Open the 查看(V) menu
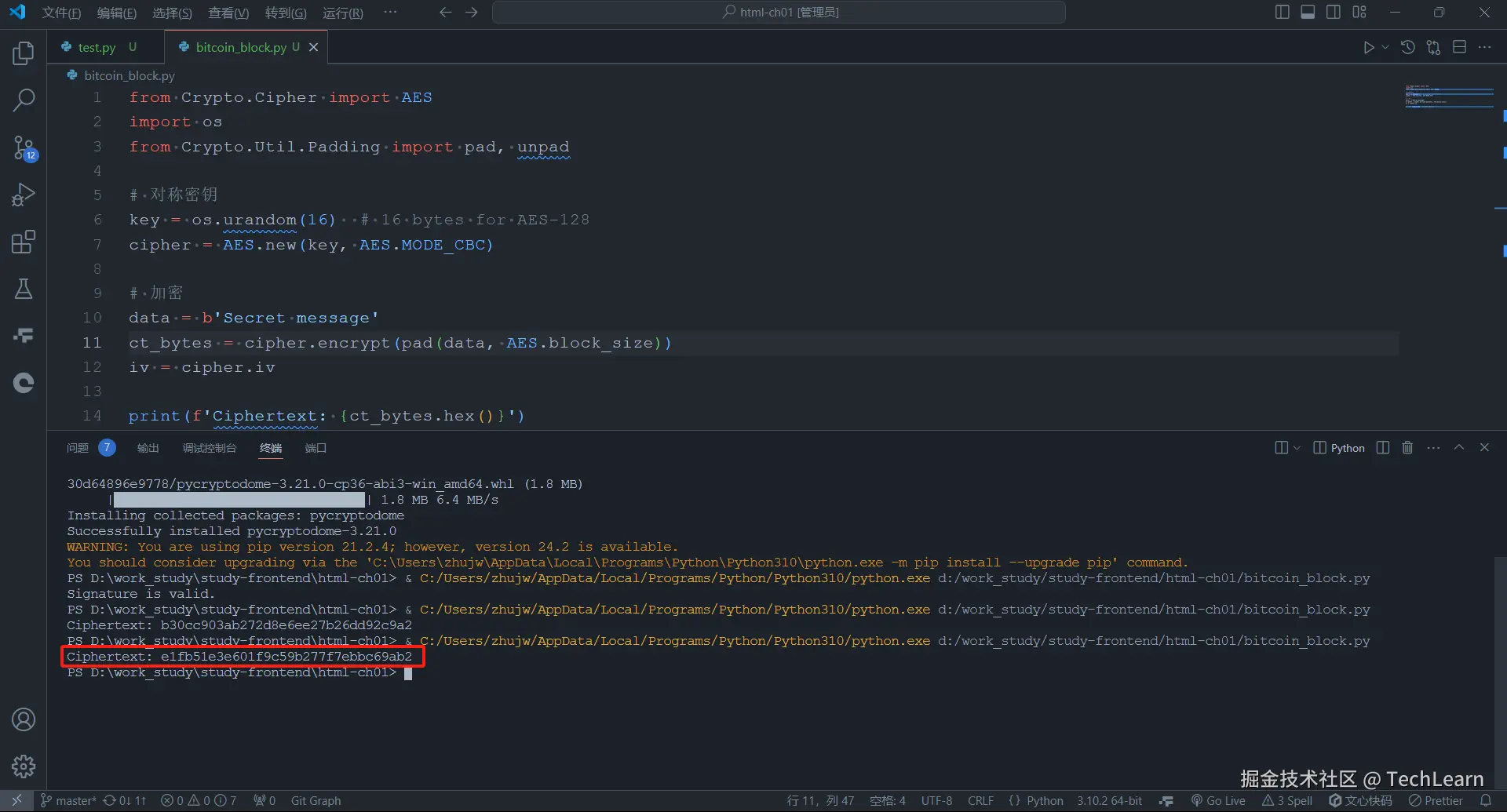This screenshot has height=812, width=1507. point(228,13)
